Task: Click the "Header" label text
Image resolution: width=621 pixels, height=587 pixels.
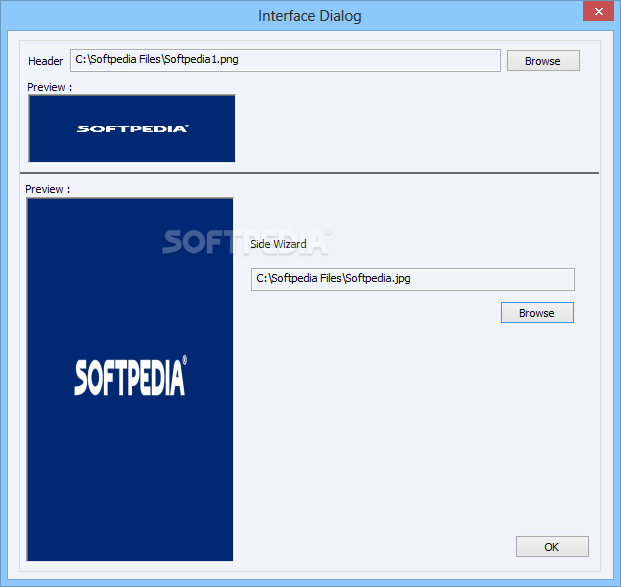Action: [46, 61]
